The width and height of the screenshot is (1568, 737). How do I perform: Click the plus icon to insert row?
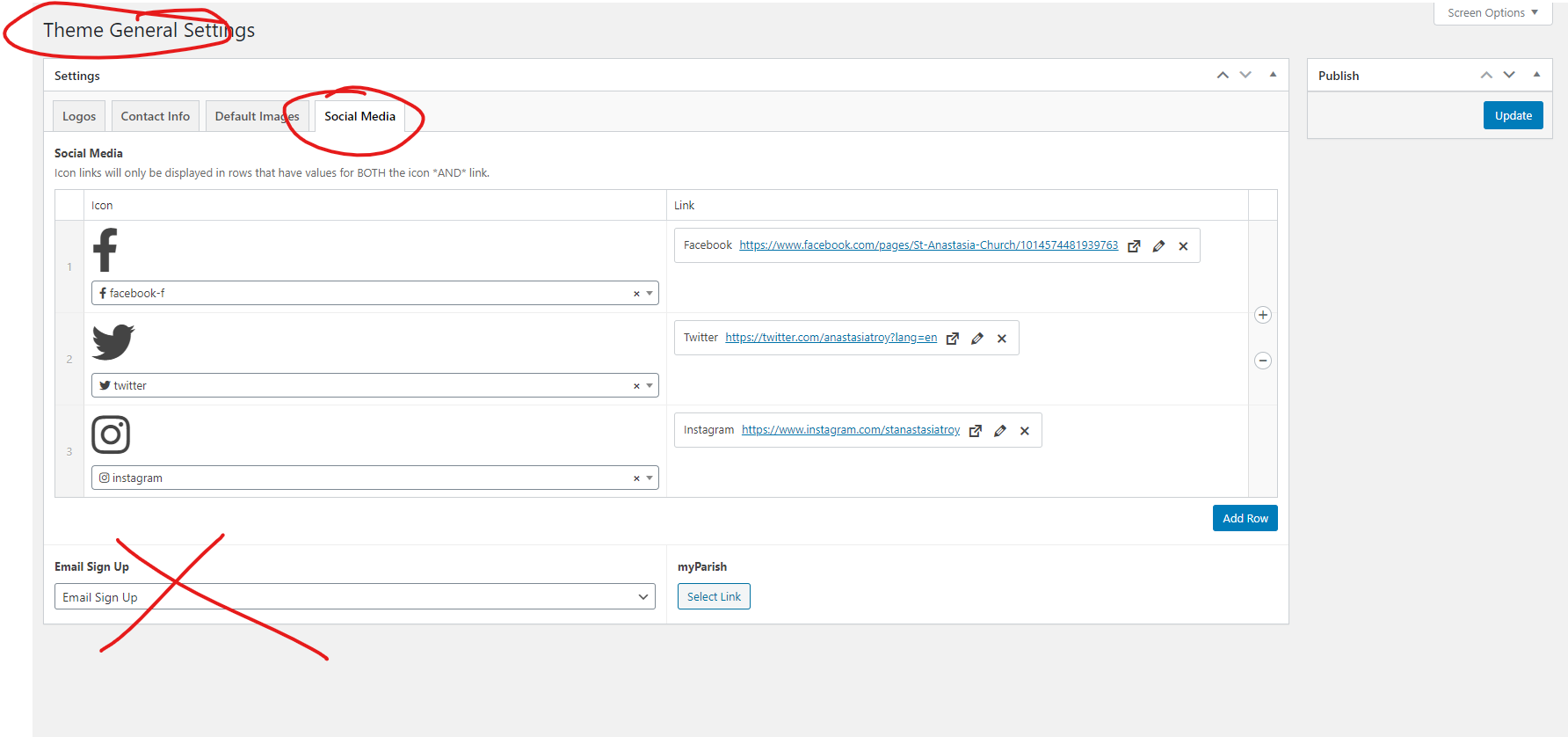1262,315
